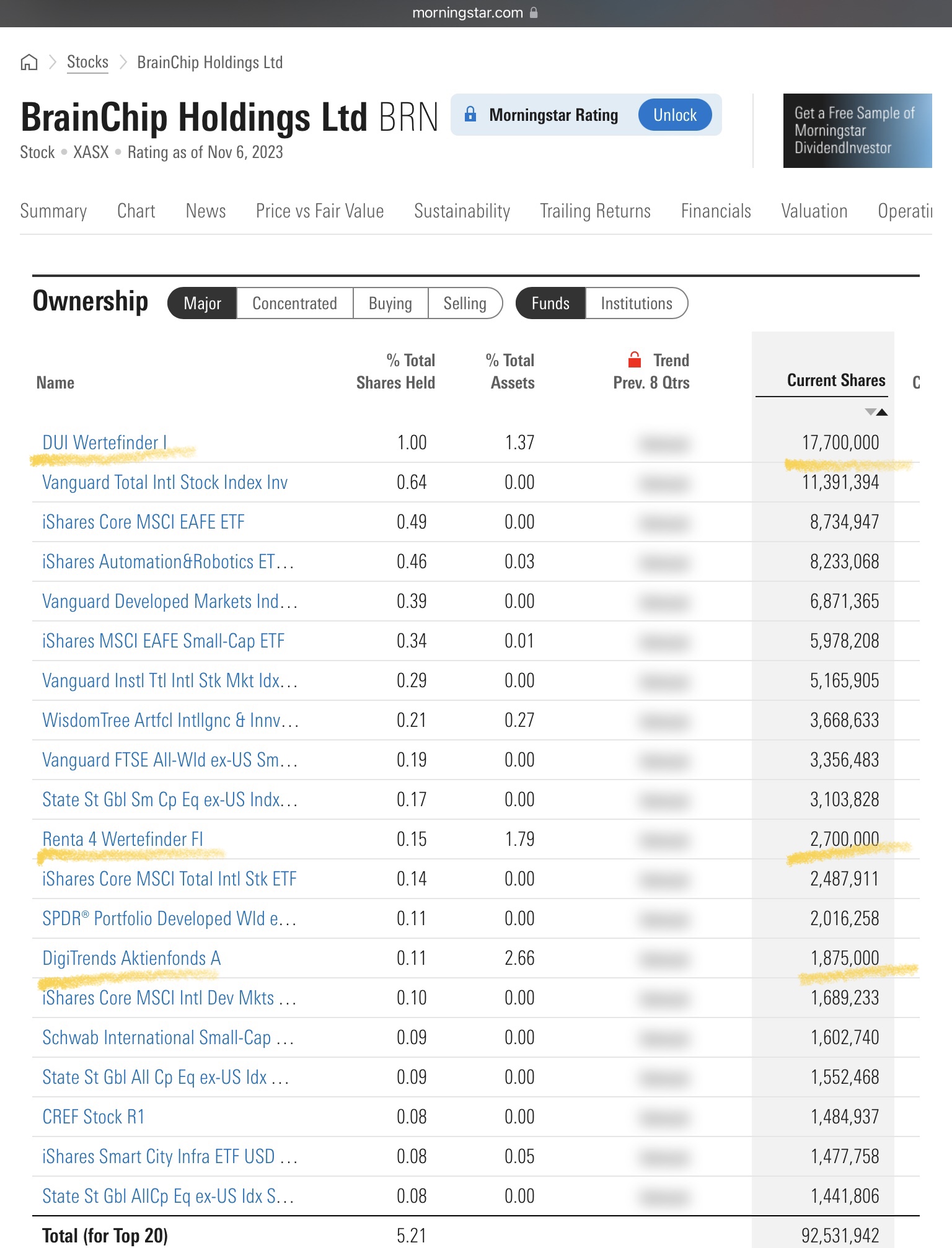Open the DUI Wertefinder I fund link
The image size is (952, 1248).
pyautogui.click(x=104, y=443)
